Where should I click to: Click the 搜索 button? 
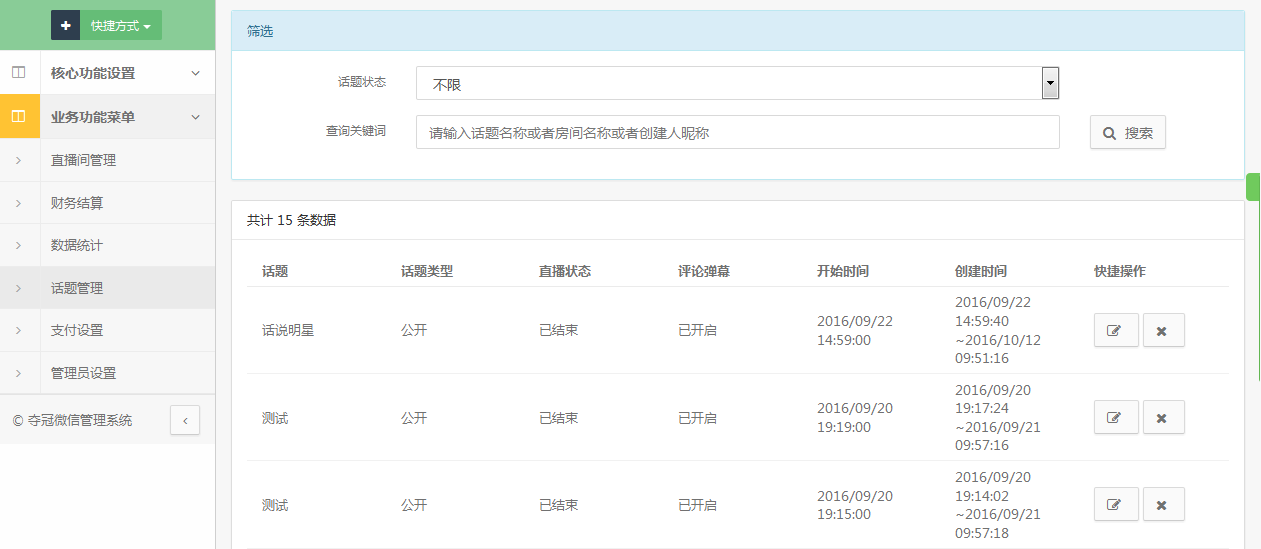[x=1127, y=132]
